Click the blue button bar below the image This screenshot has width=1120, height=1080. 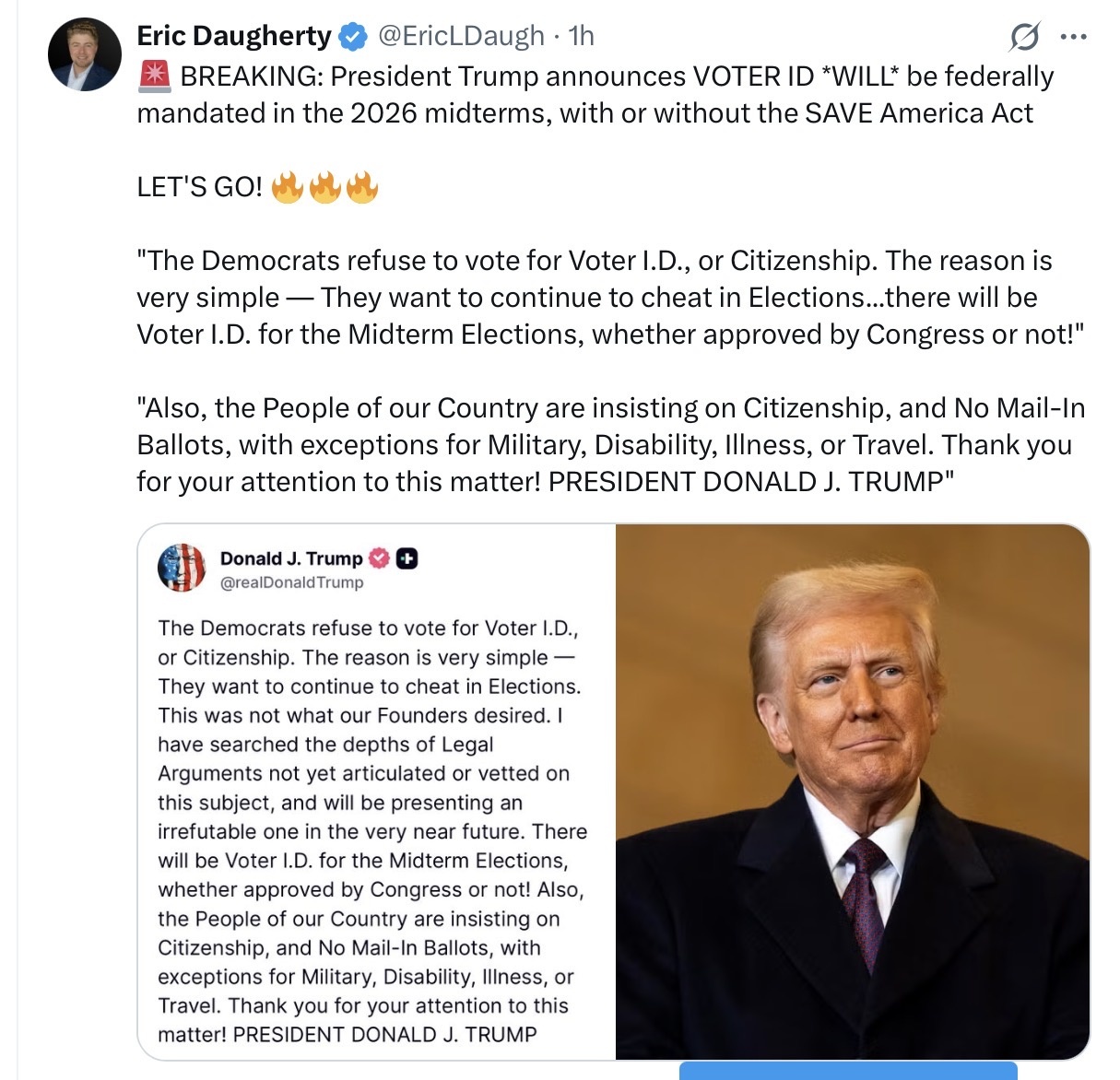coord(848,1071)
